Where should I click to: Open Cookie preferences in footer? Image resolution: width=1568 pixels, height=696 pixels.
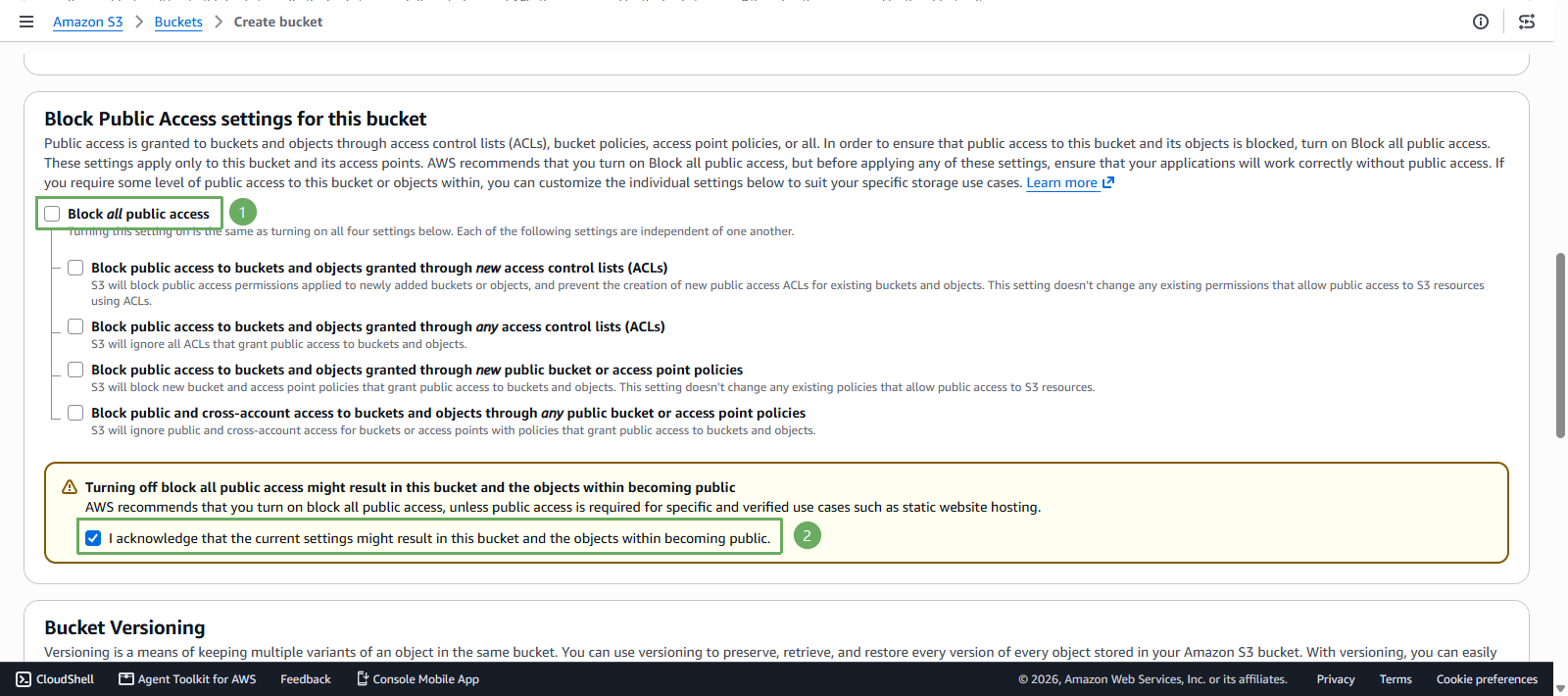coord(1487,679)
